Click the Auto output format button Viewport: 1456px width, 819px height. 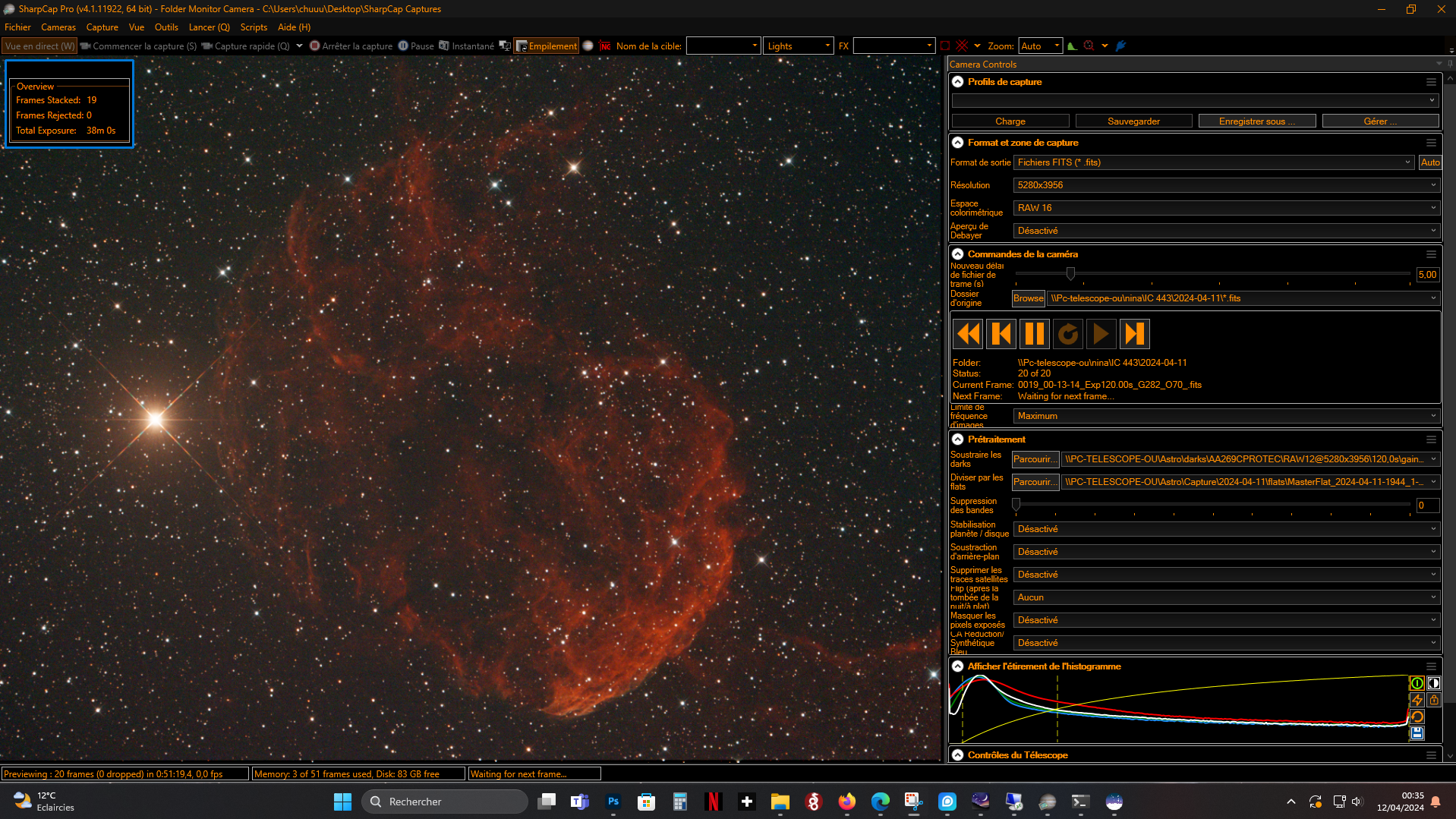pyautogui.click(x=1430, y=162)
